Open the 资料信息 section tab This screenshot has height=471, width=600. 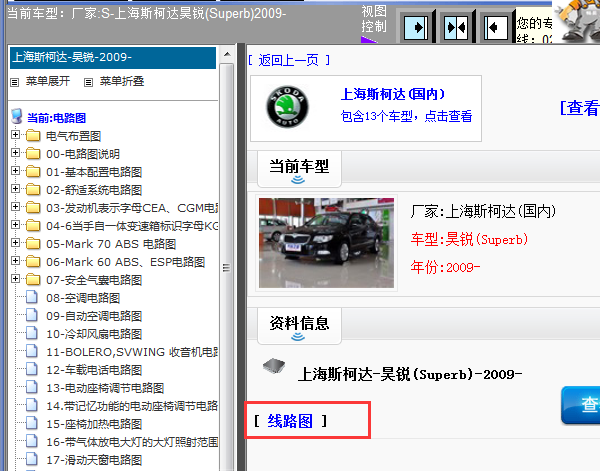pyautogui.click(x=299, y=326)
